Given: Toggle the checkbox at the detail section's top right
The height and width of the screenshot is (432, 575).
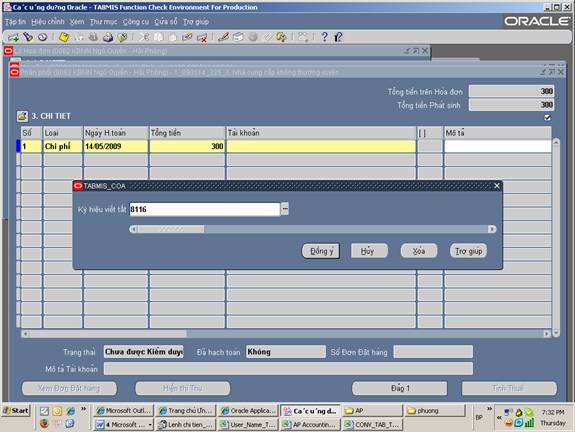Looking at the screenshot, I should point(547,117).
